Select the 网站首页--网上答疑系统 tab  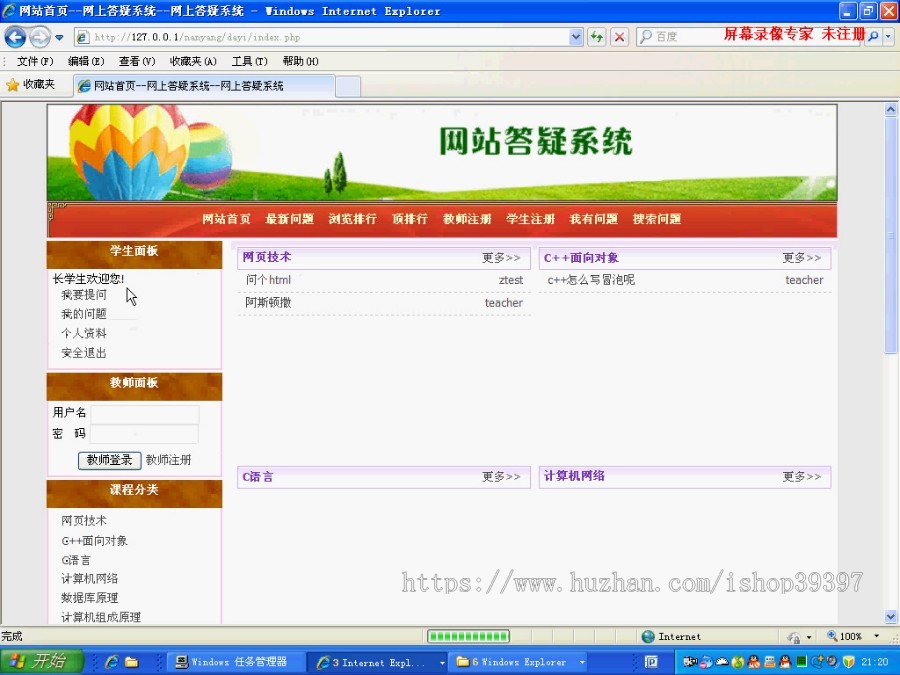click(x=204, y=86)
